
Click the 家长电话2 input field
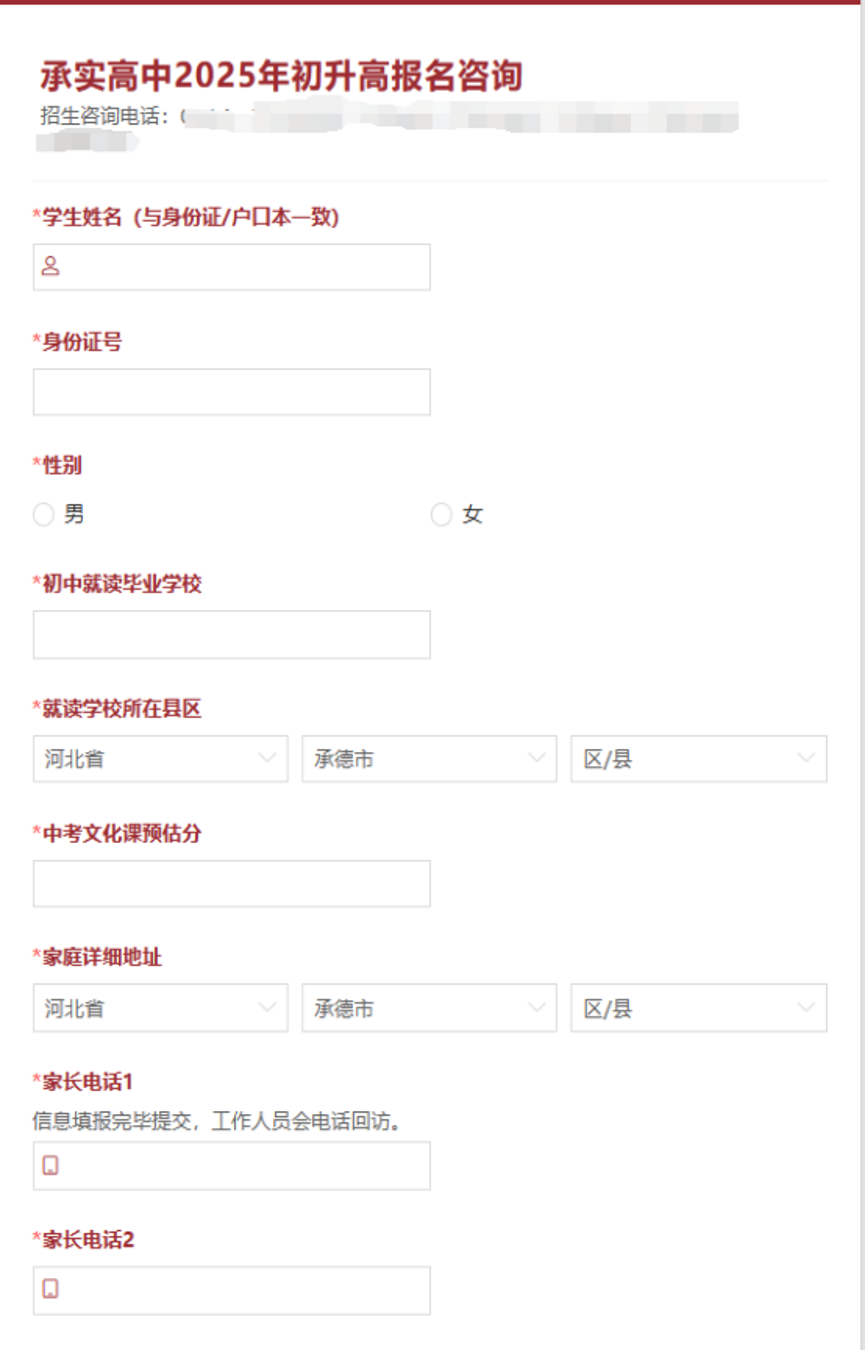click(245, 1290)
